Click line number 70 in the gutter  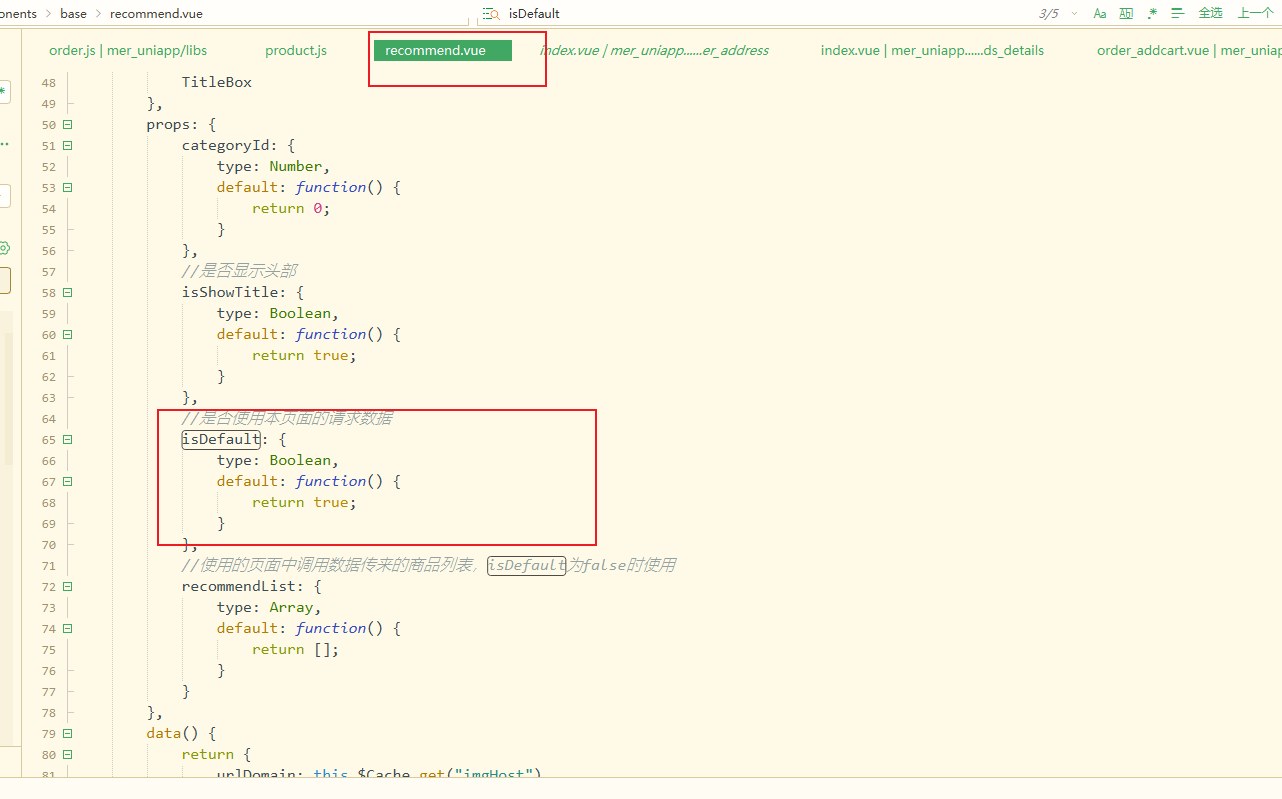49,545
